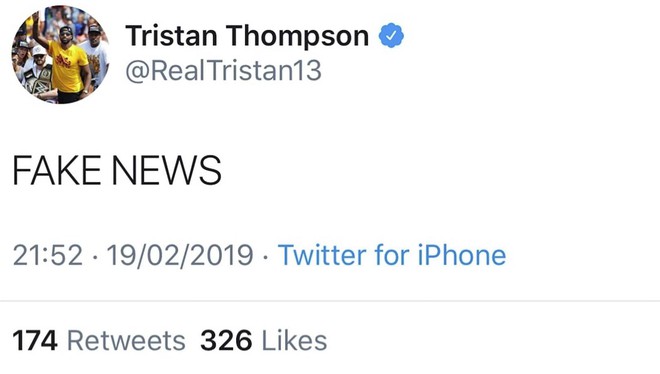Viewport: 660px width, 374px height.
Task: Click the first name Tristan in header
Action: click(x=171, y=36)
